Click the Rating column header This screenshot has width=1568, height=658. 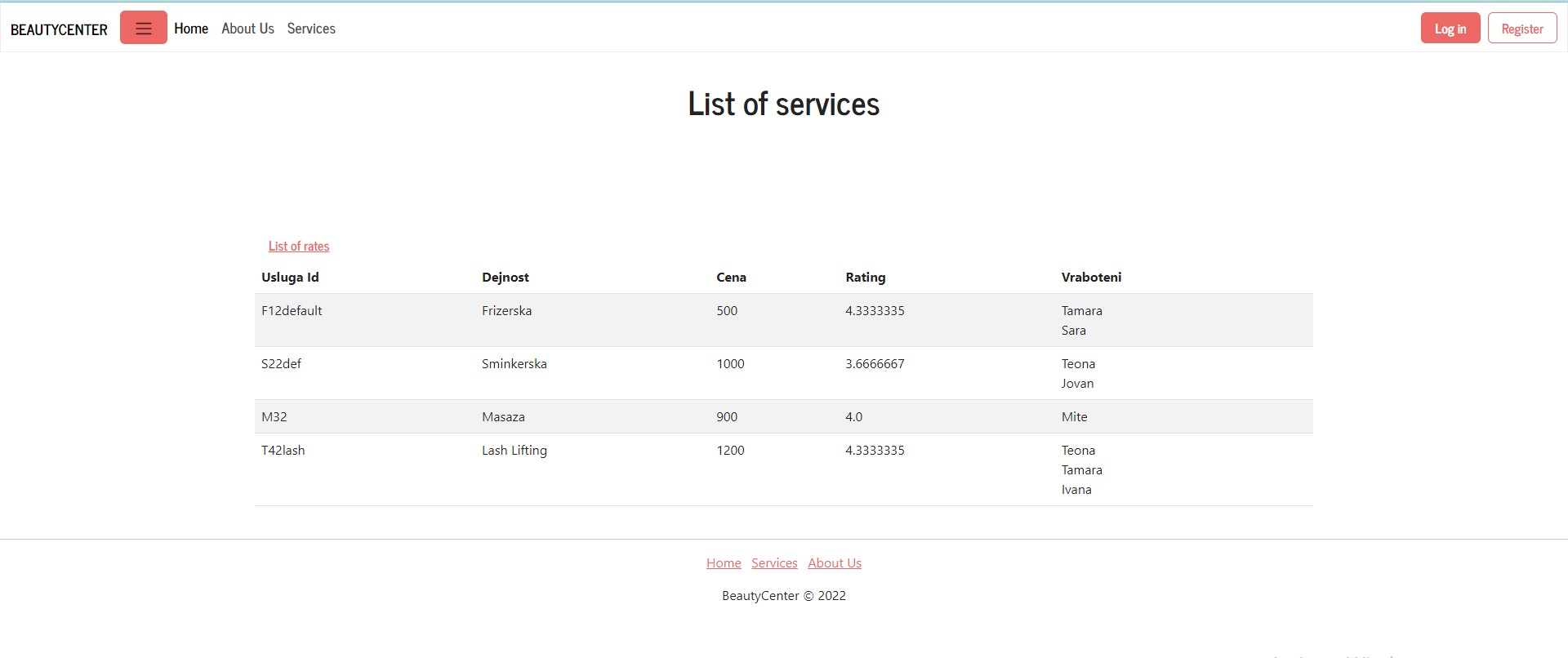[865, 278]
